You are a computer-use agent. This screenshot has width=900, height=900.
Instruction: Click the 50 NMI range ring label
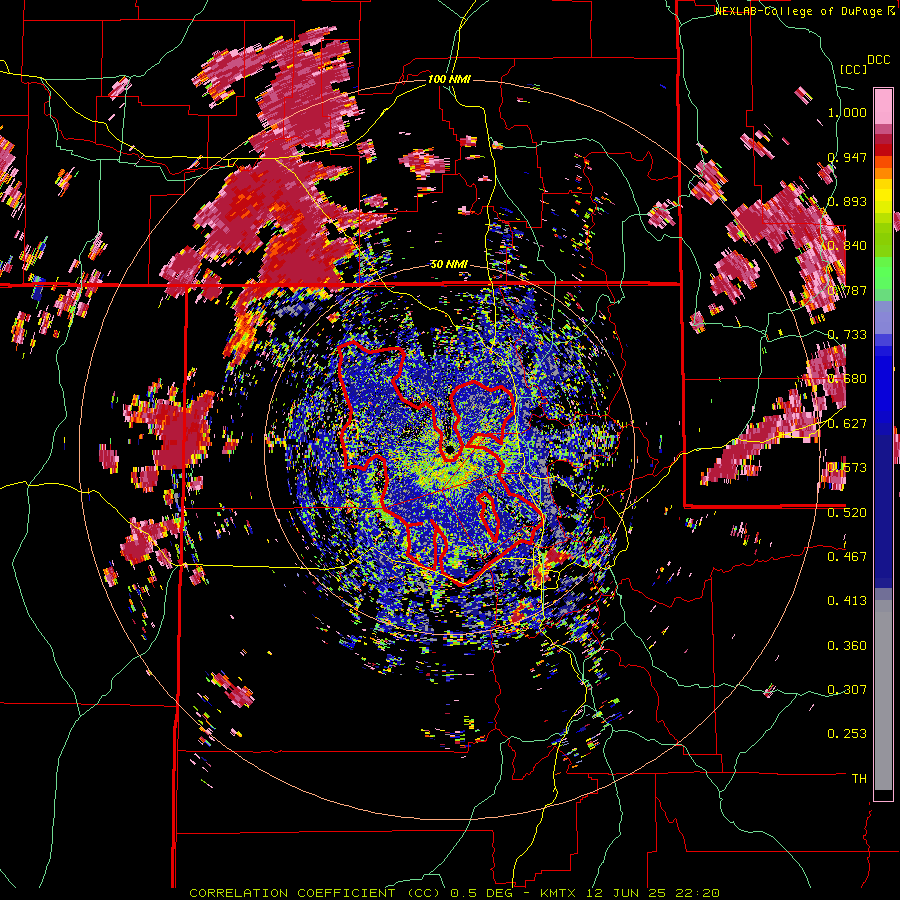point(449,265)
